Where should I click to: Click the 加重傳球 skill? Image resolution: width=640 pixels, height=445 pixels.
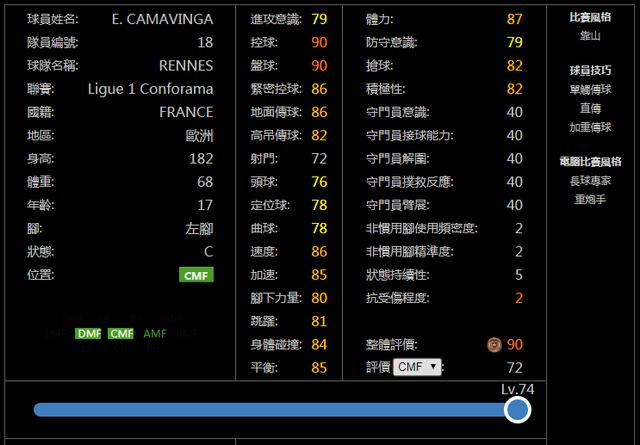pos(590,127)
